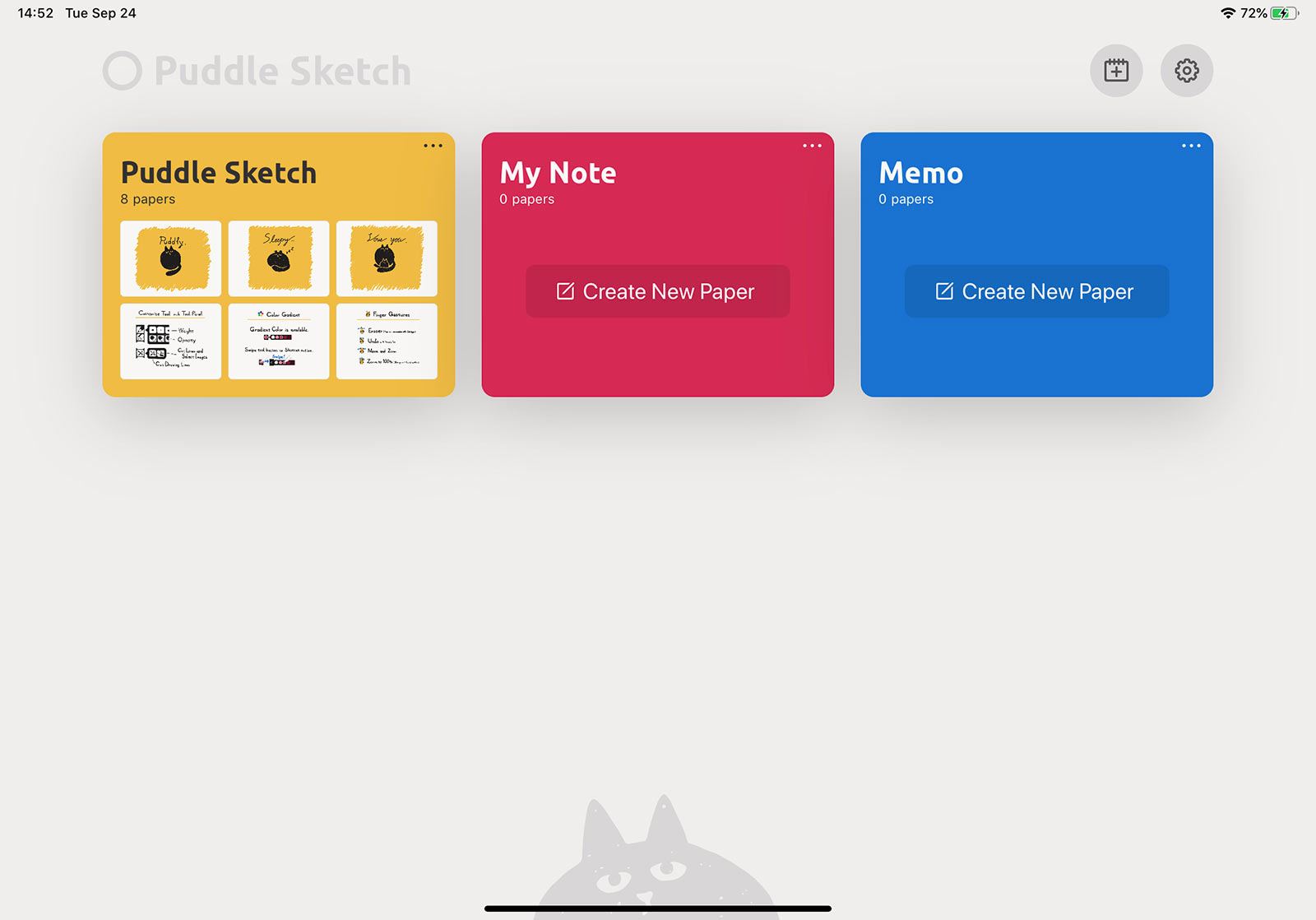
Task: Open the Puddly cat sketch thumbnail
Action: tap(171, 258)
